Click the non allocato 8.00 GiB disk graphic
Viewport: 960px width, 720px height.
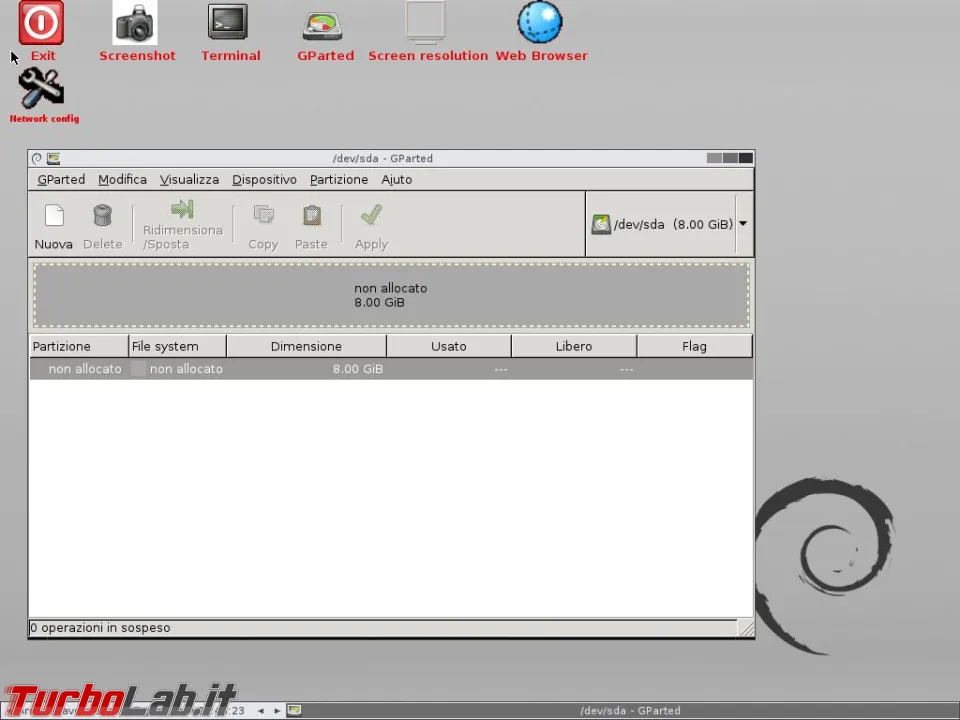(391, 295)
